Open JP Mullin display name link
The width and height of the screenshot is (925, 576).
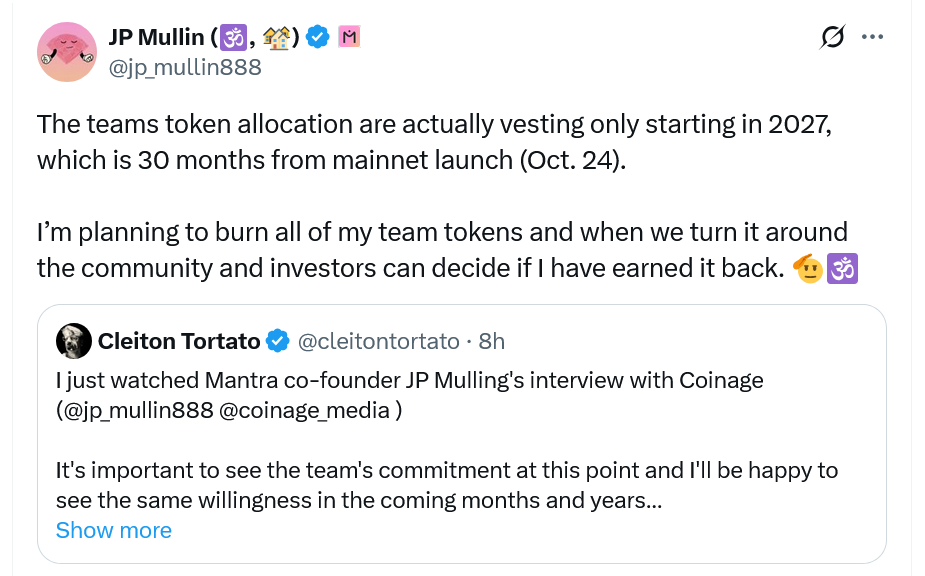(x=158, y=38)
